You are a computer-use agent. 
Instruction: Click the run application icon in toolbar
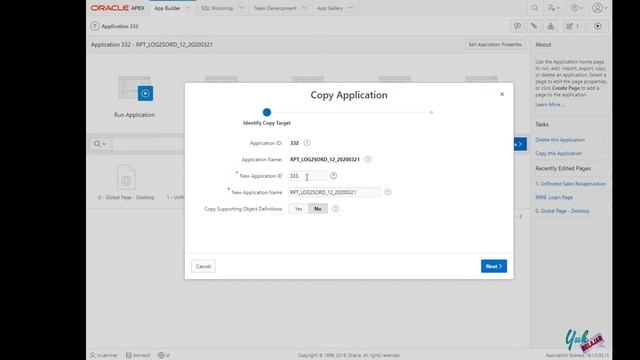(598, 26)
